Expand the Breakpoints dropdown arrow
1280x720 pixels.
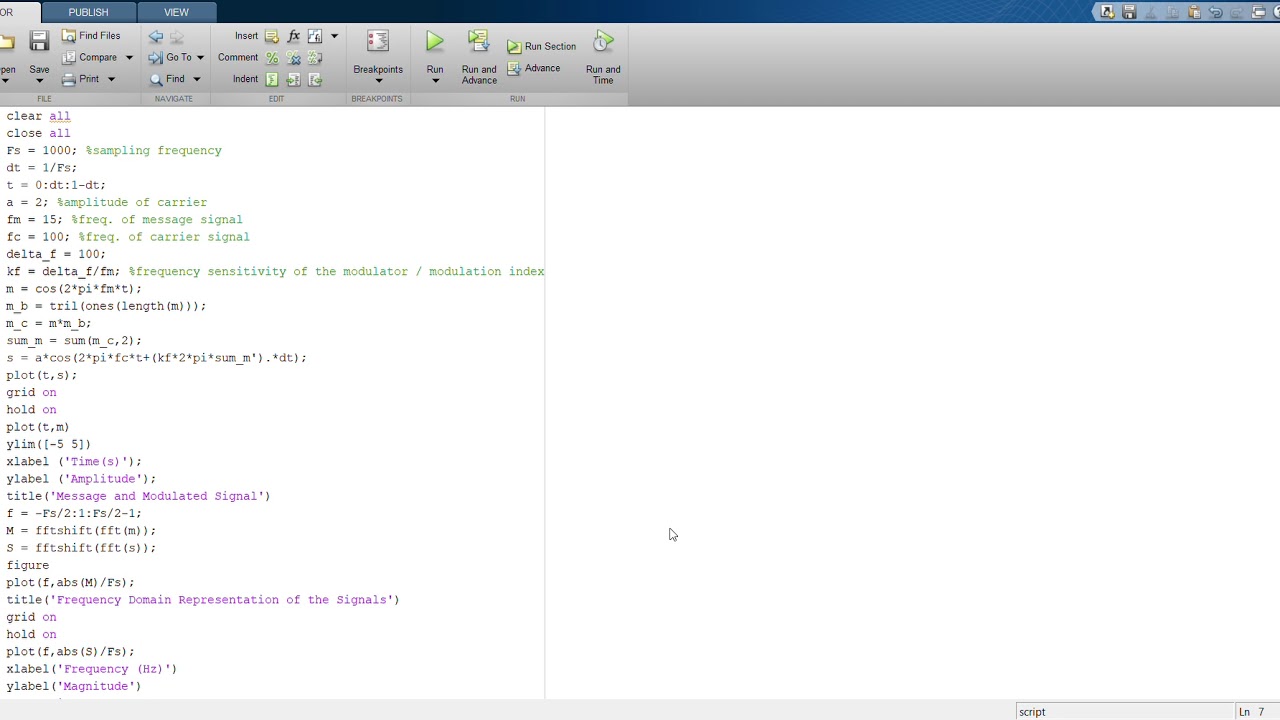click(x=378, y=82)
